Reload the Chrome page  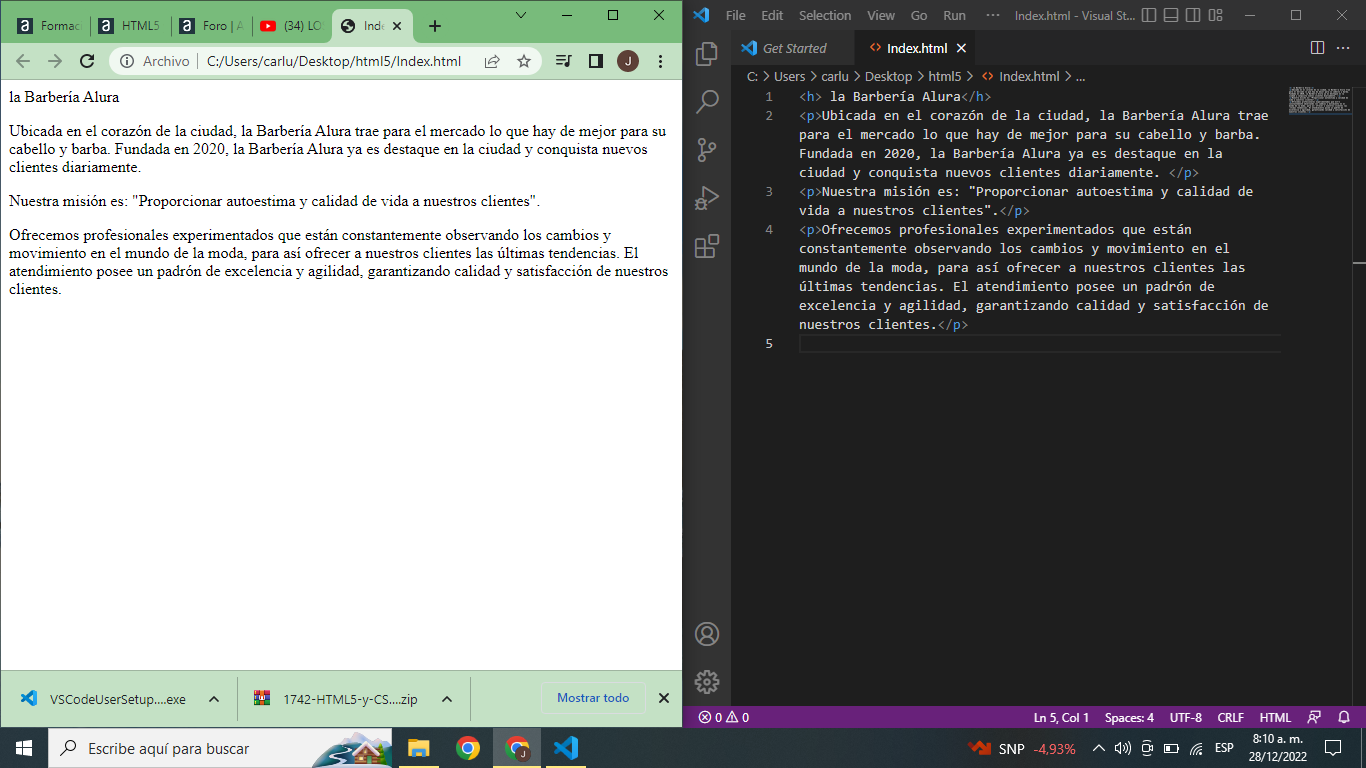(x=87, y=61)
